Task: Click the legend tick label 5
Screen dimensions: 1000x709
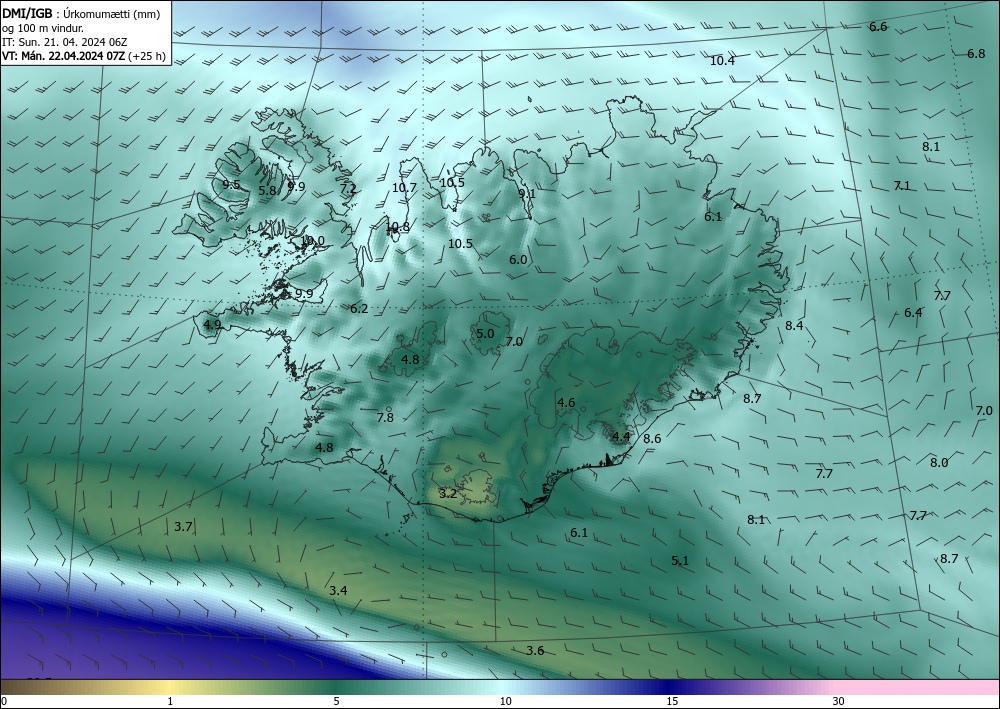Action: tap(336, 702)
